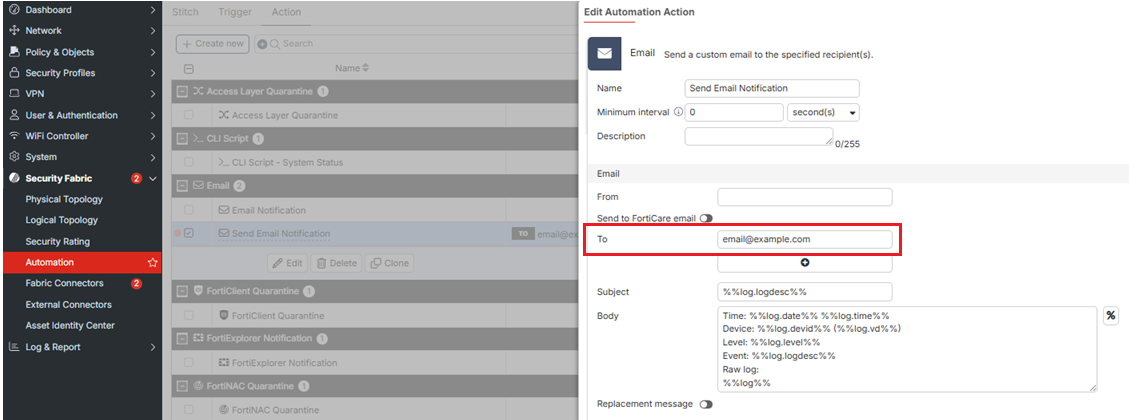This screenshot has height=420, width=1129.
Task: Click the Clone button
Action: point(390,263)
